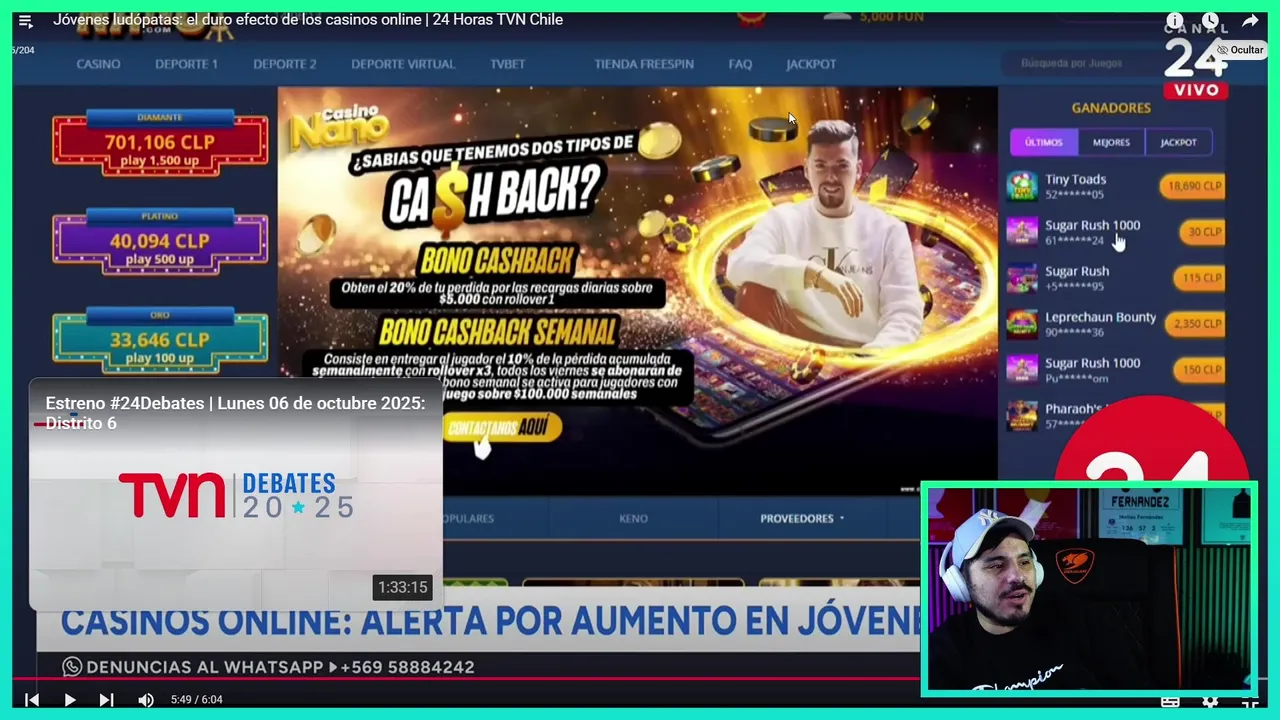Open the player settings gear
1280x720 pixels.
[x=1210, y=703]
